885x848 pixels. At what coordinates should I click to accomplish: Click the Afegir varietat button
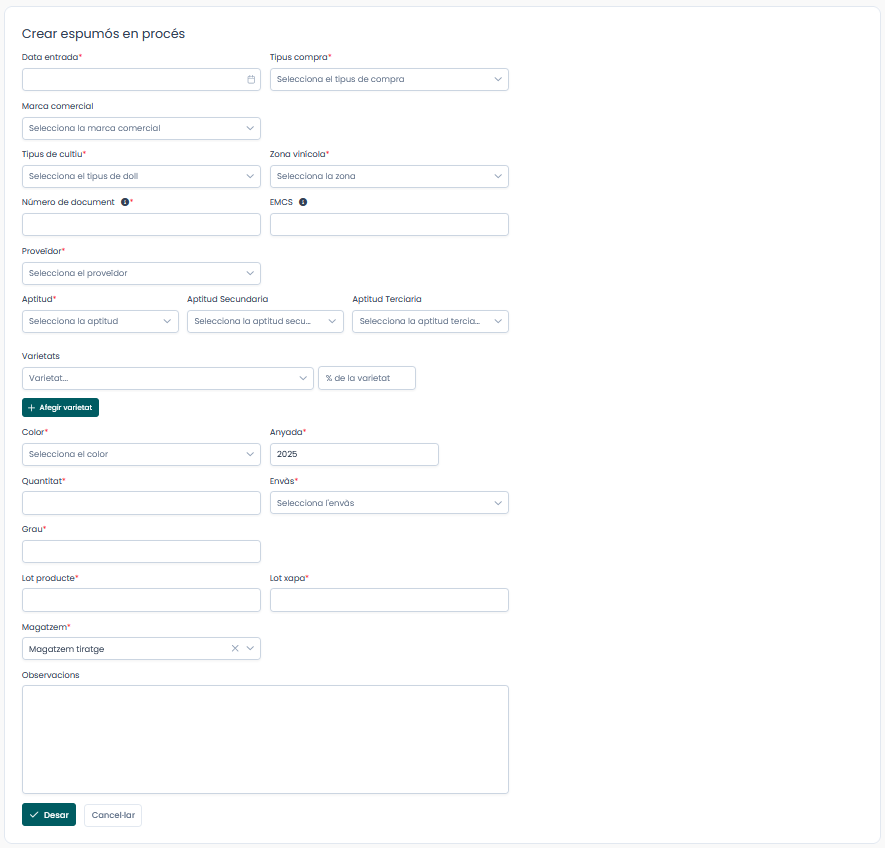coord(60,408)
